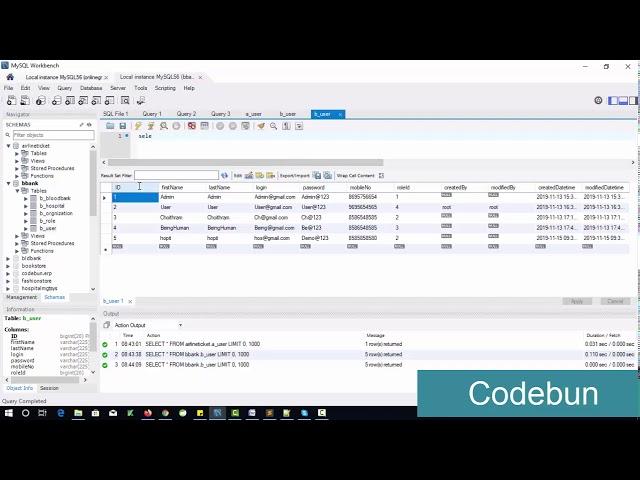Click Open SQL script icon in main toolbar

(x=25, y=100)
